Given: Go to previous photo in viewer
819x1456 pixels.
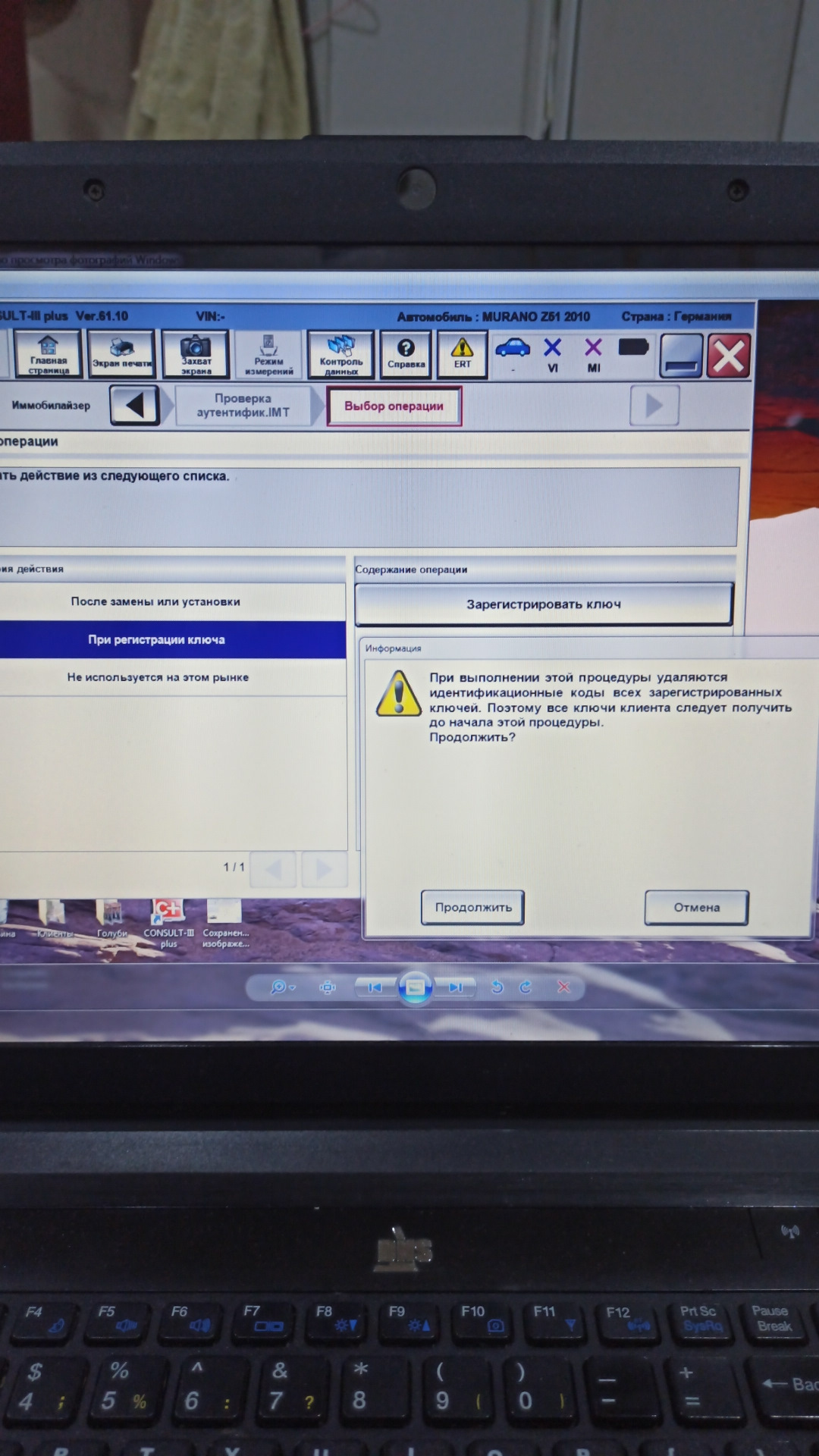Looking at the screenshot, I should [x=375, y=987].
